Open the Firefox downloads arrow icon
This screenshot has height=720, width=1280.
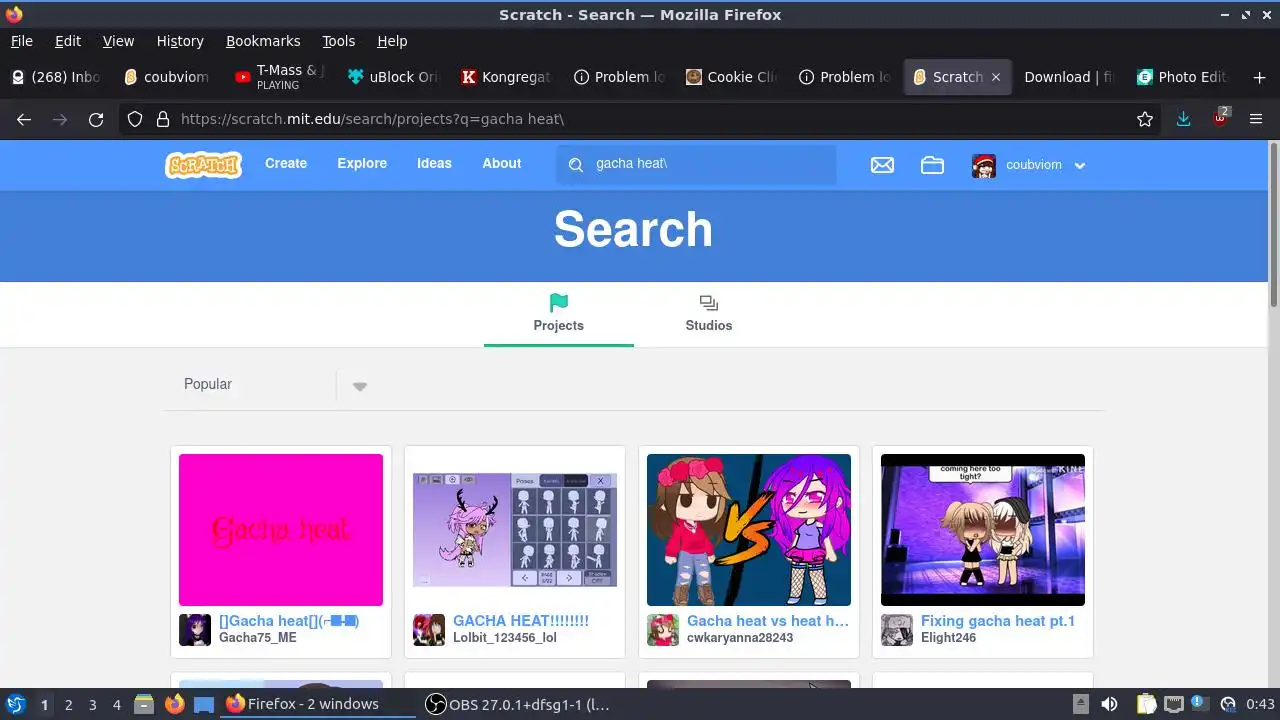(1184, 119)
